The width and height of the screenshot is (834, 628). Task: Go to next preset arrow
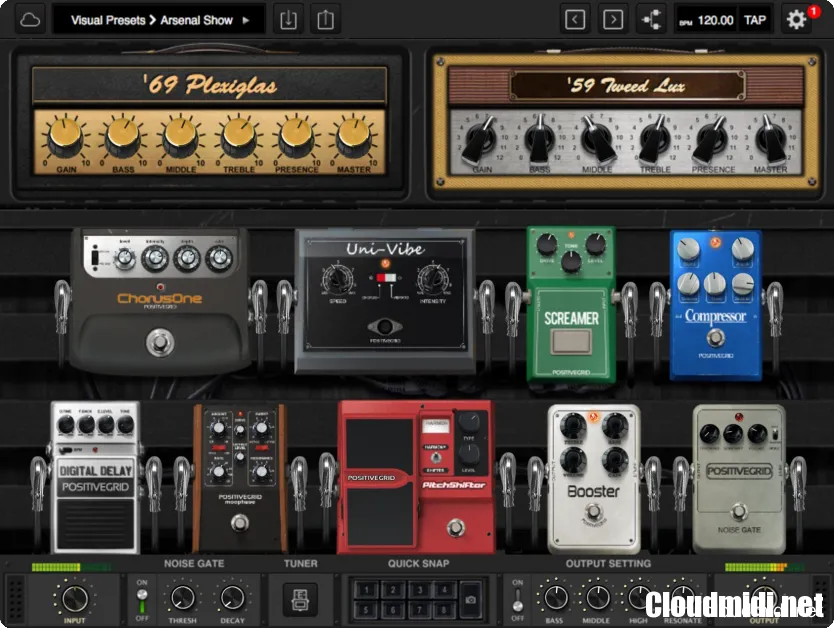[613, 20]
